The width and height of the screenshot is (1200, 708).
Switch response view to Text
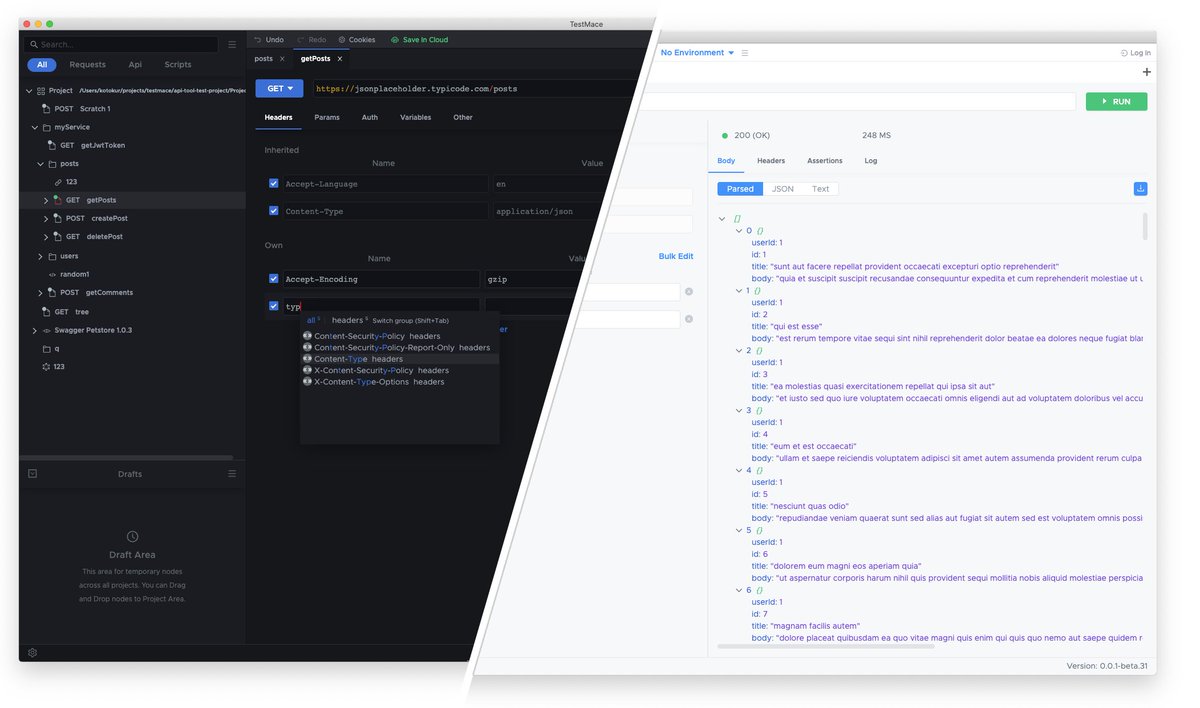[x=820, y=189]
